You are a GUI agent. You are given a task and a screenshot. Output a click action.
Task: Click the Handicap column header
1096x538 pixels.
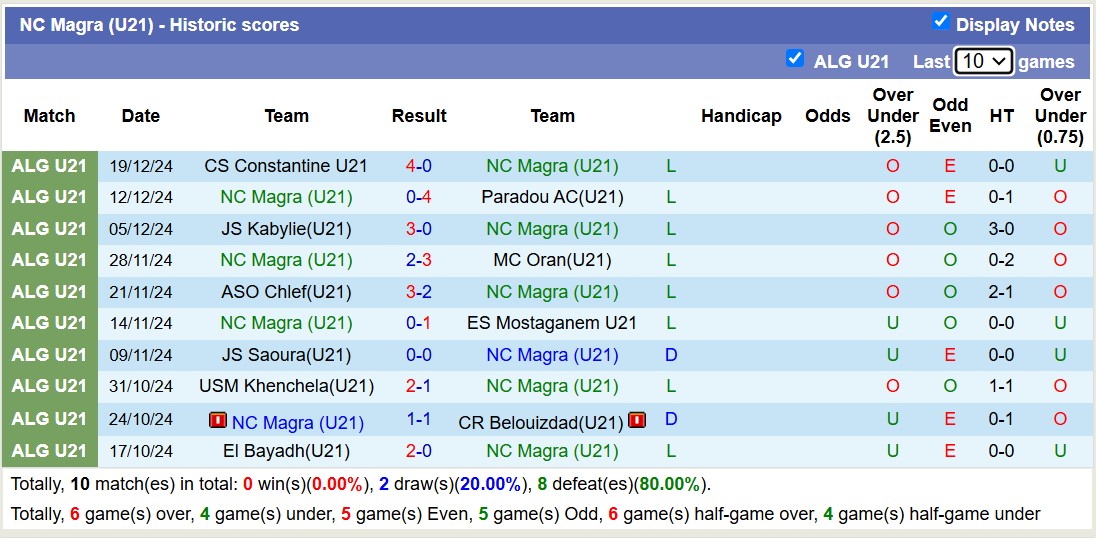click(741, 116)
